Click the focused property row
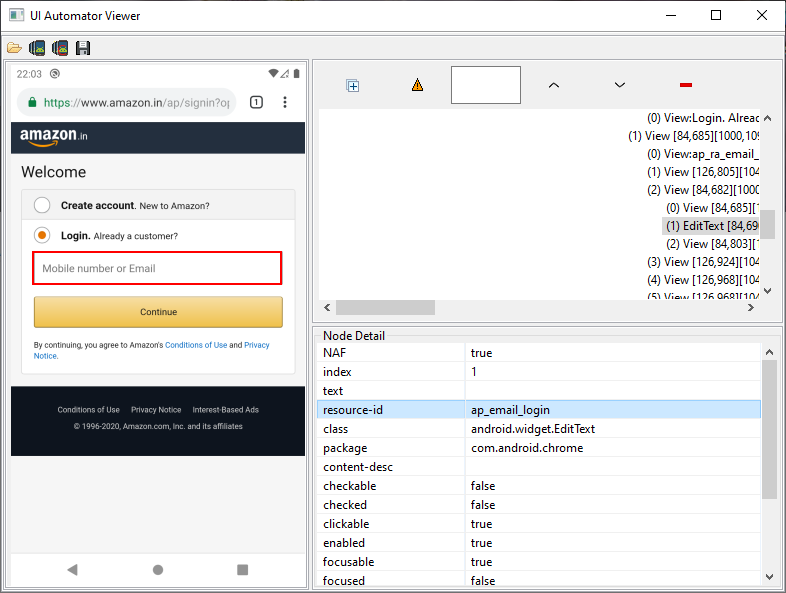This screenshot has width=786, height=593. click(539, 580)
